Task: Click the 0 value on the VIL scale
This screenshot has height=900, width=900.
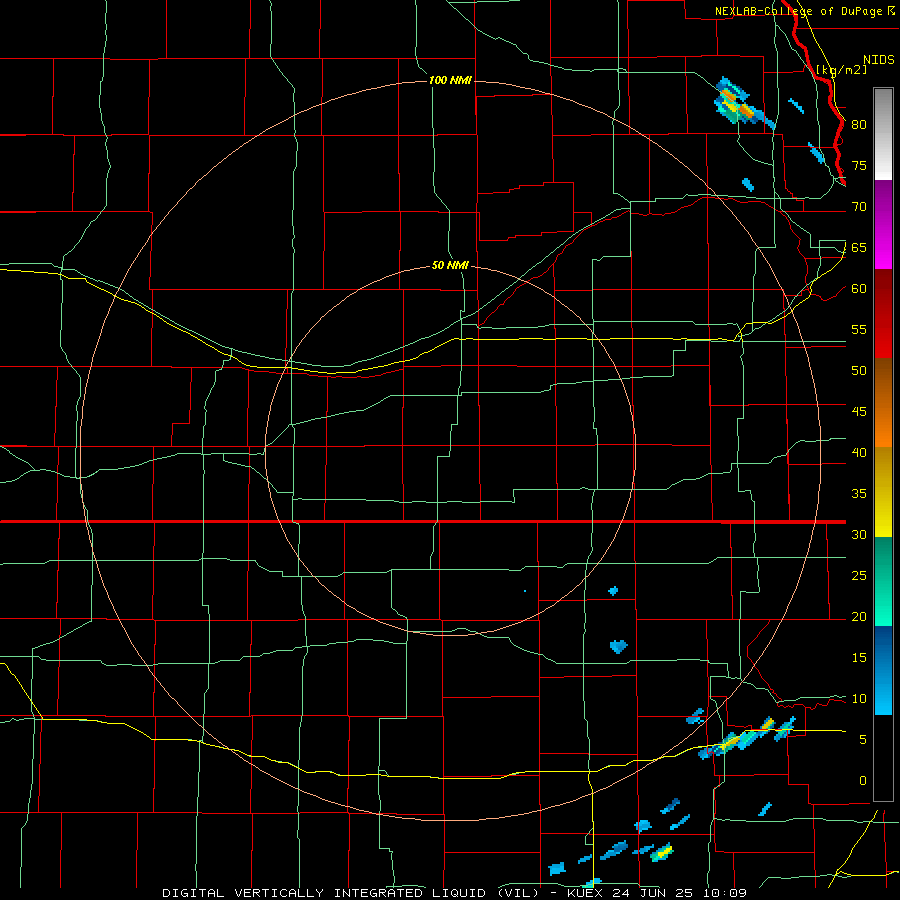Action: [x=863, y=781]
